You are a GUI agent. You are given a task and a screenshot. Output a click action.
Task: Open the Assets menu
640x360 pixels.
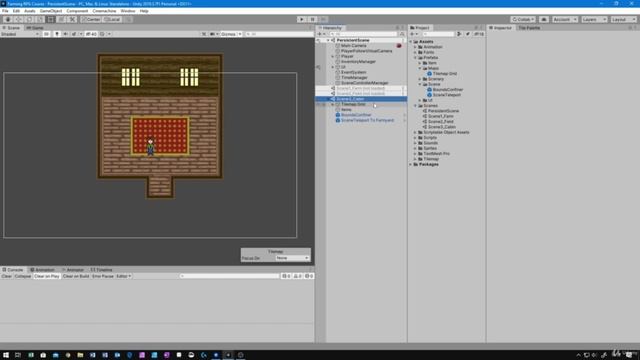[30, 11]
